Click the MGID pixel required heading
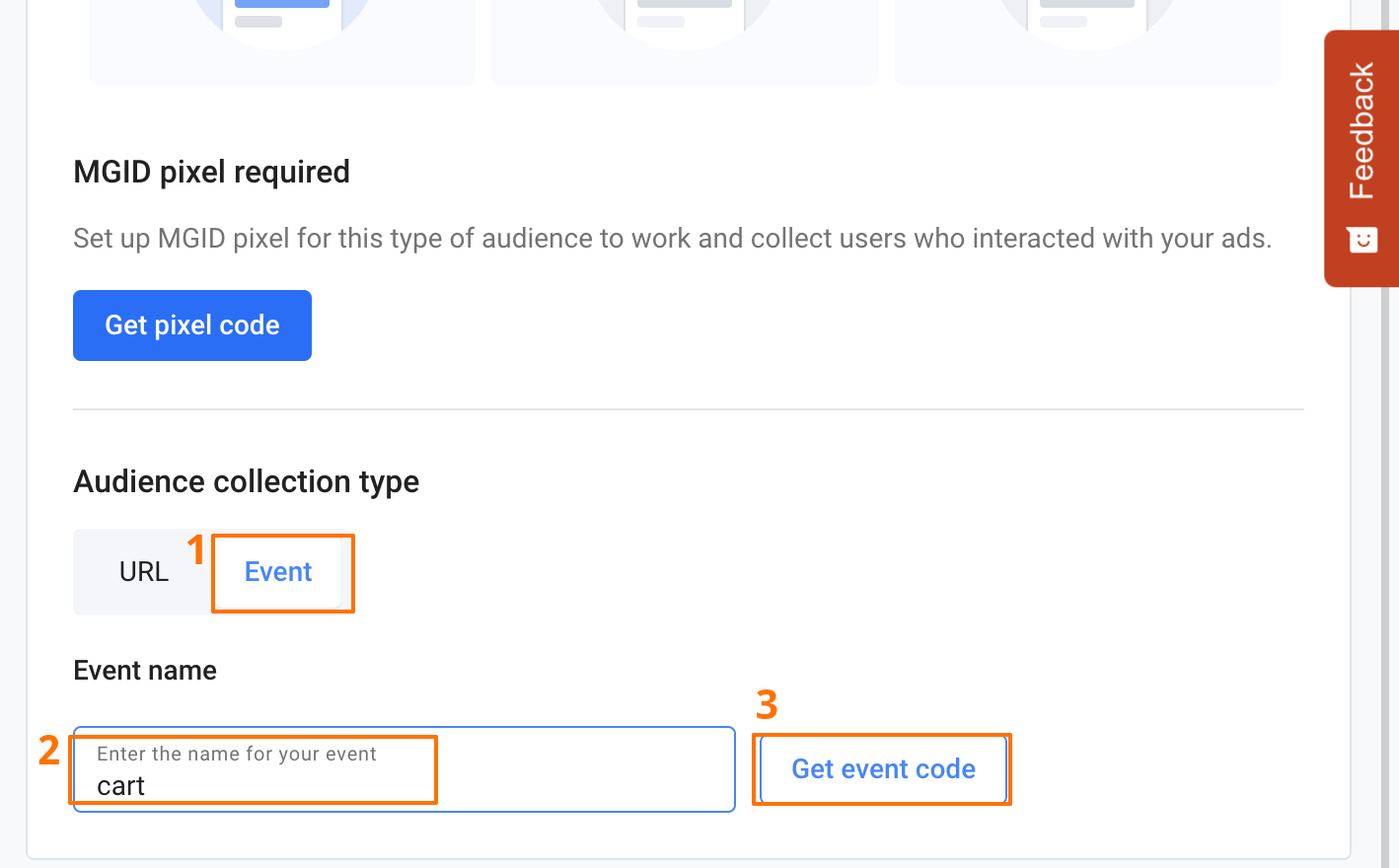This screenshot has height=868, width=1399. pos(211,172)
